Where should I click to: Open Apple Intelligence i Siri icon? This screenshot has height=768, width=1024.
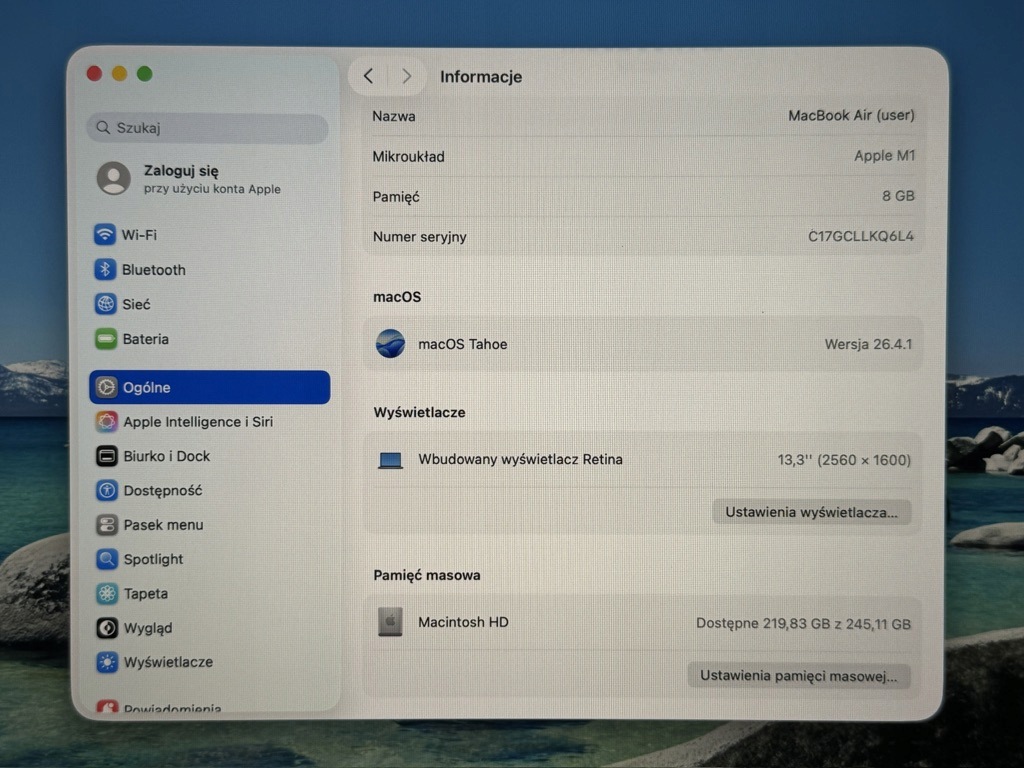pyautogui.click(x=106, y=422)
